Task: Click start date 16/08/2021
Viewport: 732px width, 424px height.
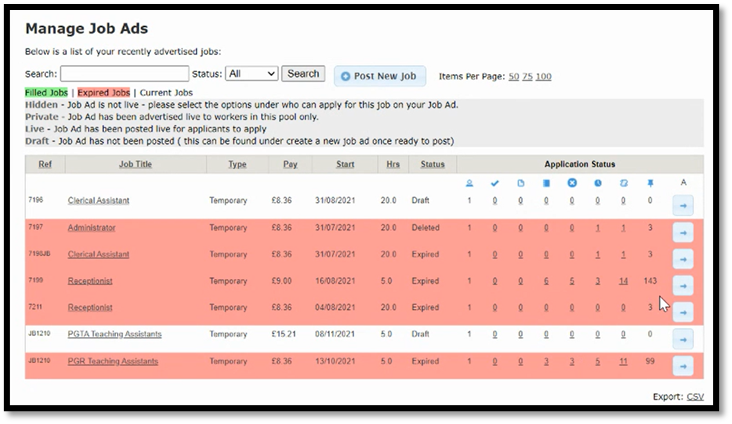Action: tap(335, 281)
